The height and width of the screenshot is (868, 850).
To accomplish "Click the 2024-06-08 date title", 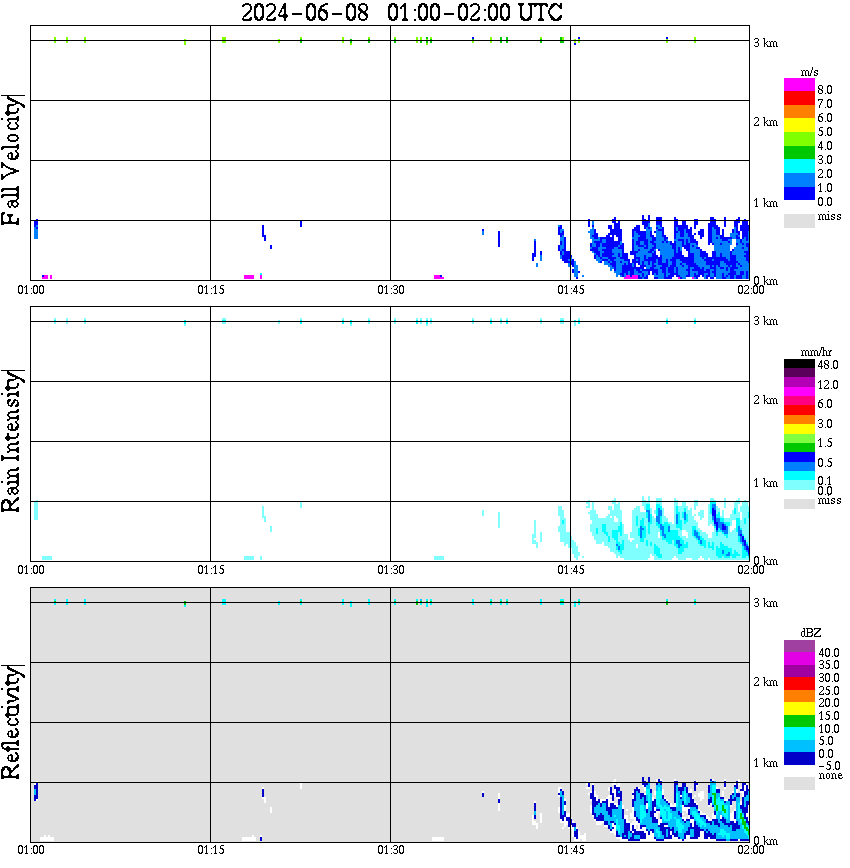I will click(x=305, y=12).
